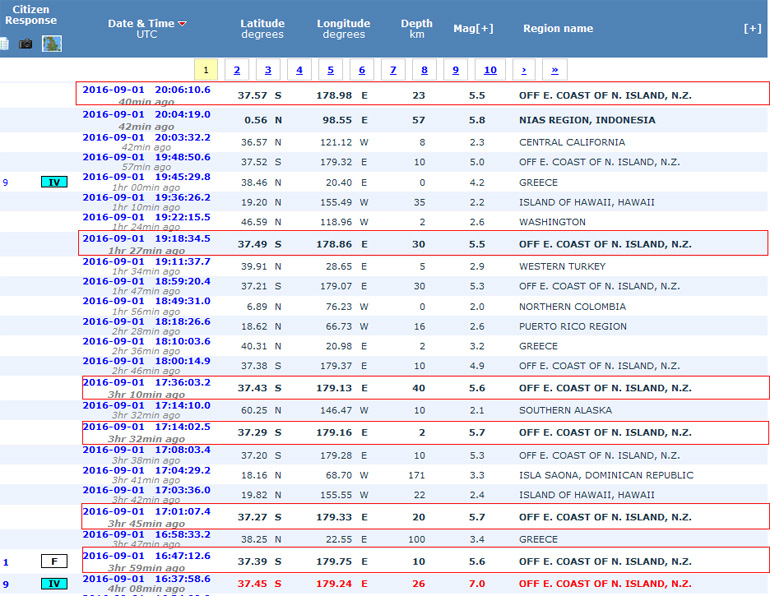Open the 16:37:58.6 magnitude 7.0 event
770x596 pixels.
pyautogui.click(x=146, y=579)
